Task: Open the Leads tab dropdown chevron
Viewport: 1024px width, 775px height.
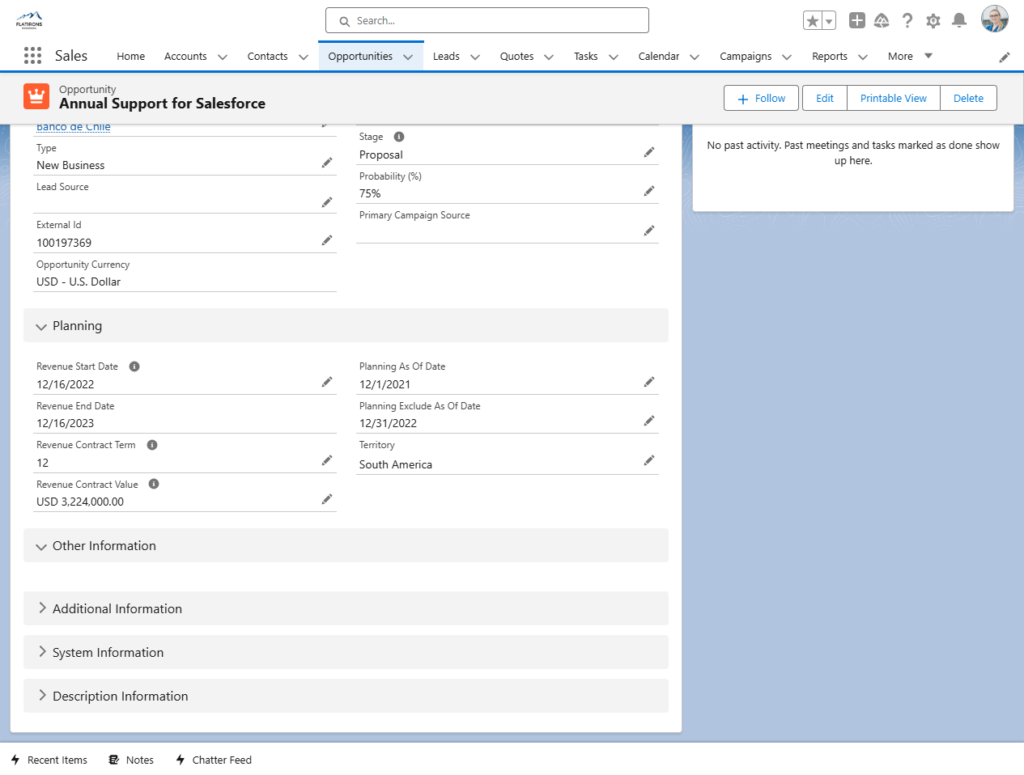Action: click(475, 57)
